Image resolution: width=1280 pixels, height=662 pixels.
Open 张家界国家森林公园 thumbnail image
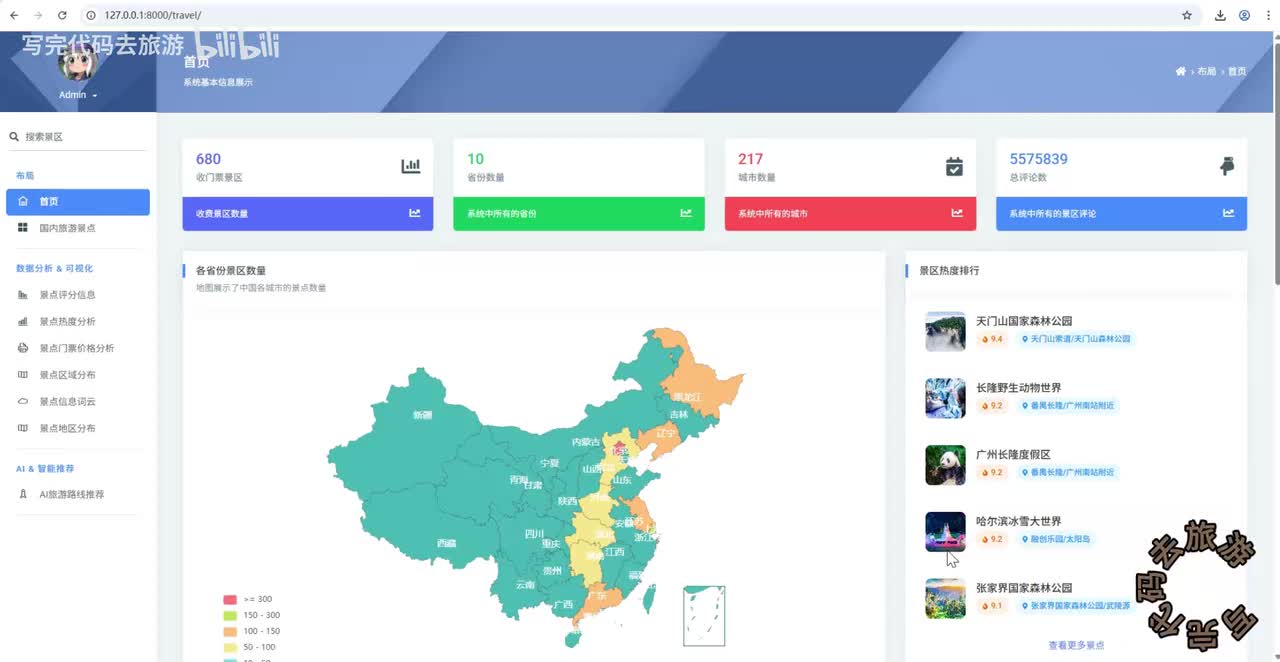tap(945, 598)
